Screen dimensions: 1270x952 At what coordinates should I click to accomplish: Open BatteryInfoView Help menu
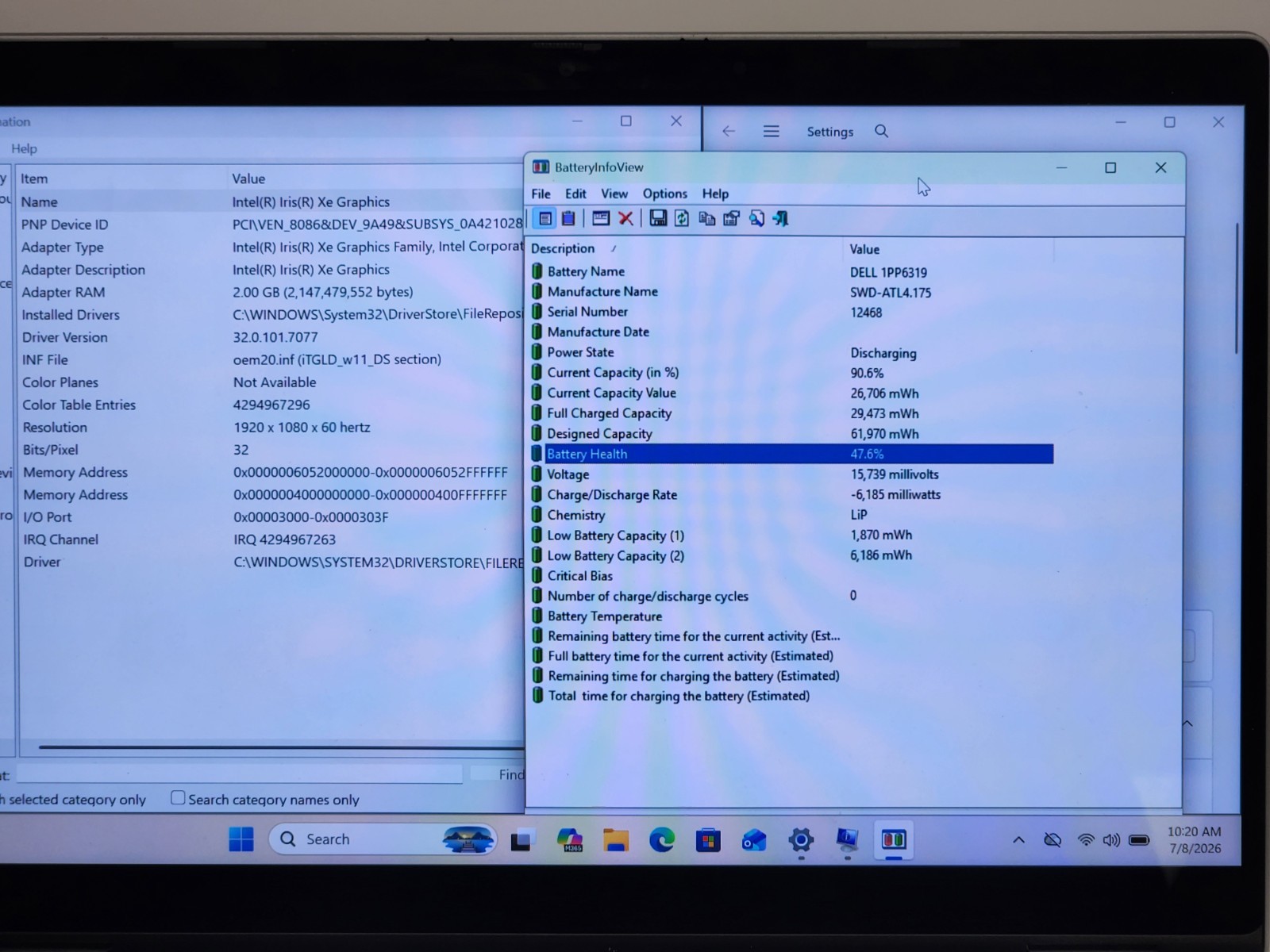pos(714,194)
